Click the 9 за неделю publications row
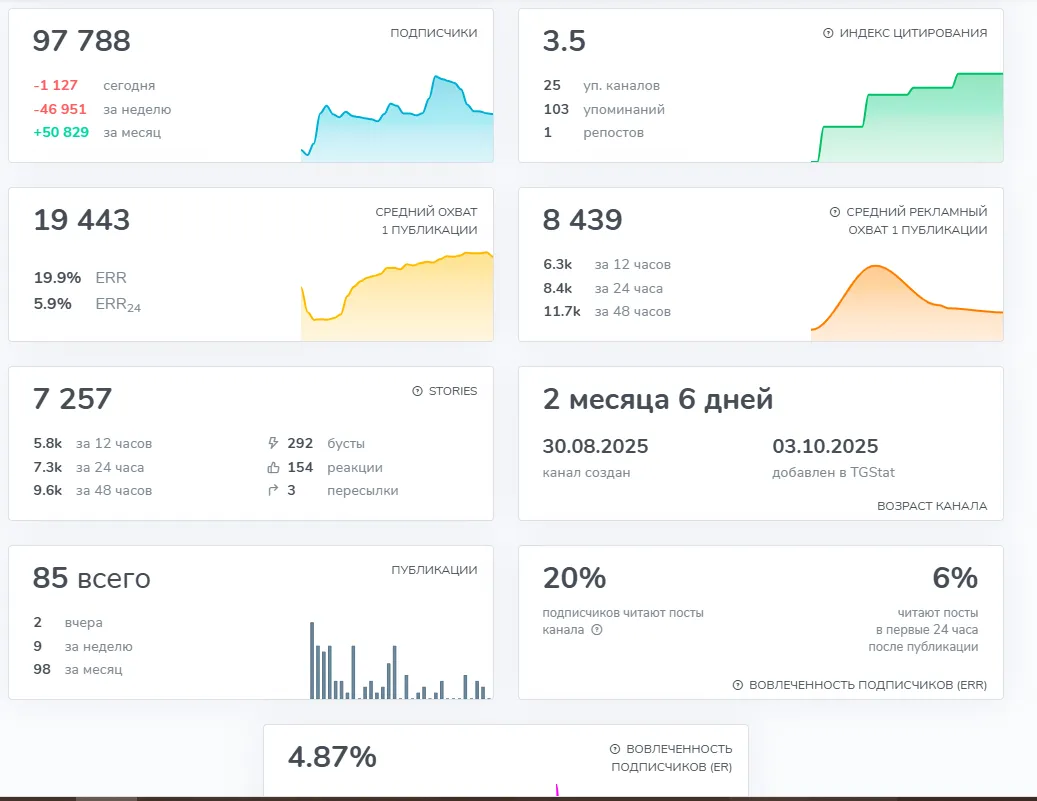The height and width of the screenshot is (801, 1037). point(83,646)
